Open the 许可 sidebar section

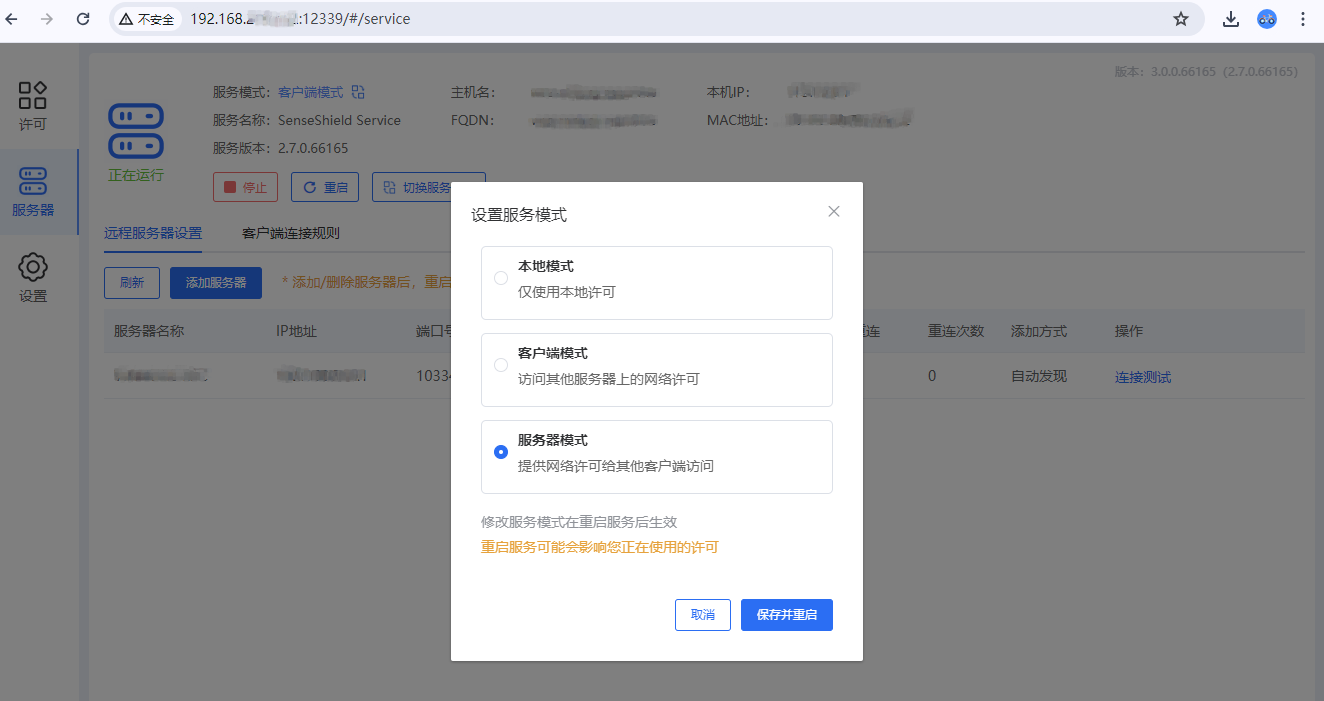point(33,106)
